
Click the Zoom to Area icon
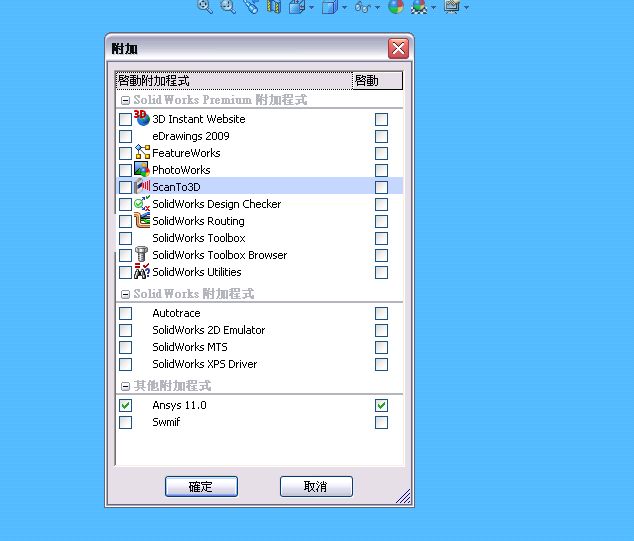[x=228, y=6]
